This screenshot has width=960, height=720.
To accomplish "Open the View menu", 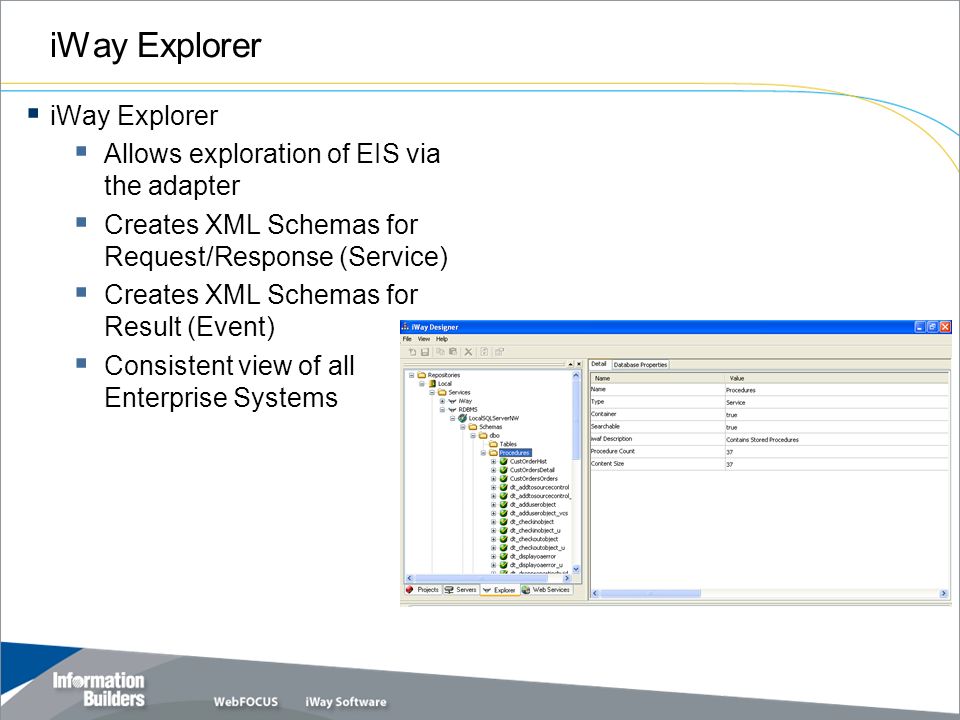I will pos(424,339).
